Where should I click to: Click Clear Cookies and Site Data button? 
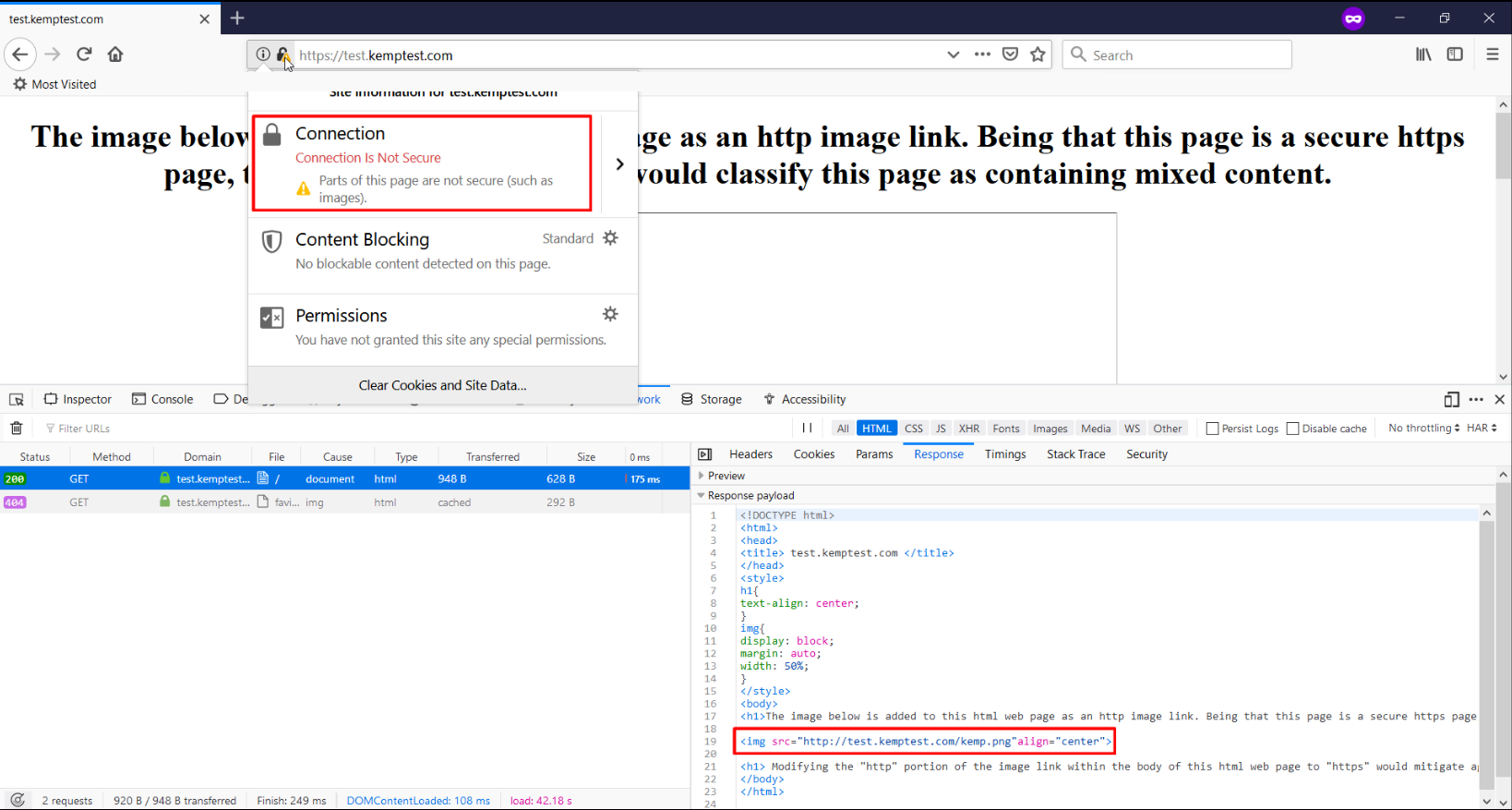coord(442,385)
